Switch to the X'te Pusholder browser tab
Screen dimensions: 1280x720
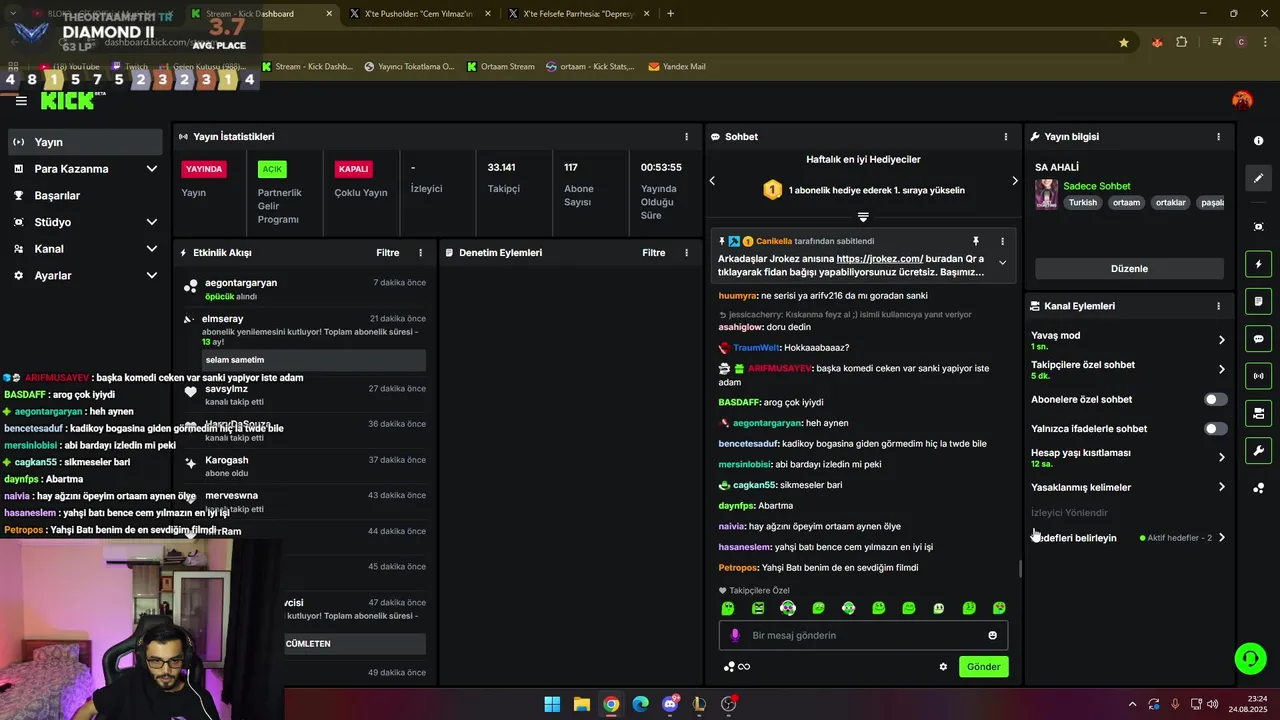[x=419, y=14]
